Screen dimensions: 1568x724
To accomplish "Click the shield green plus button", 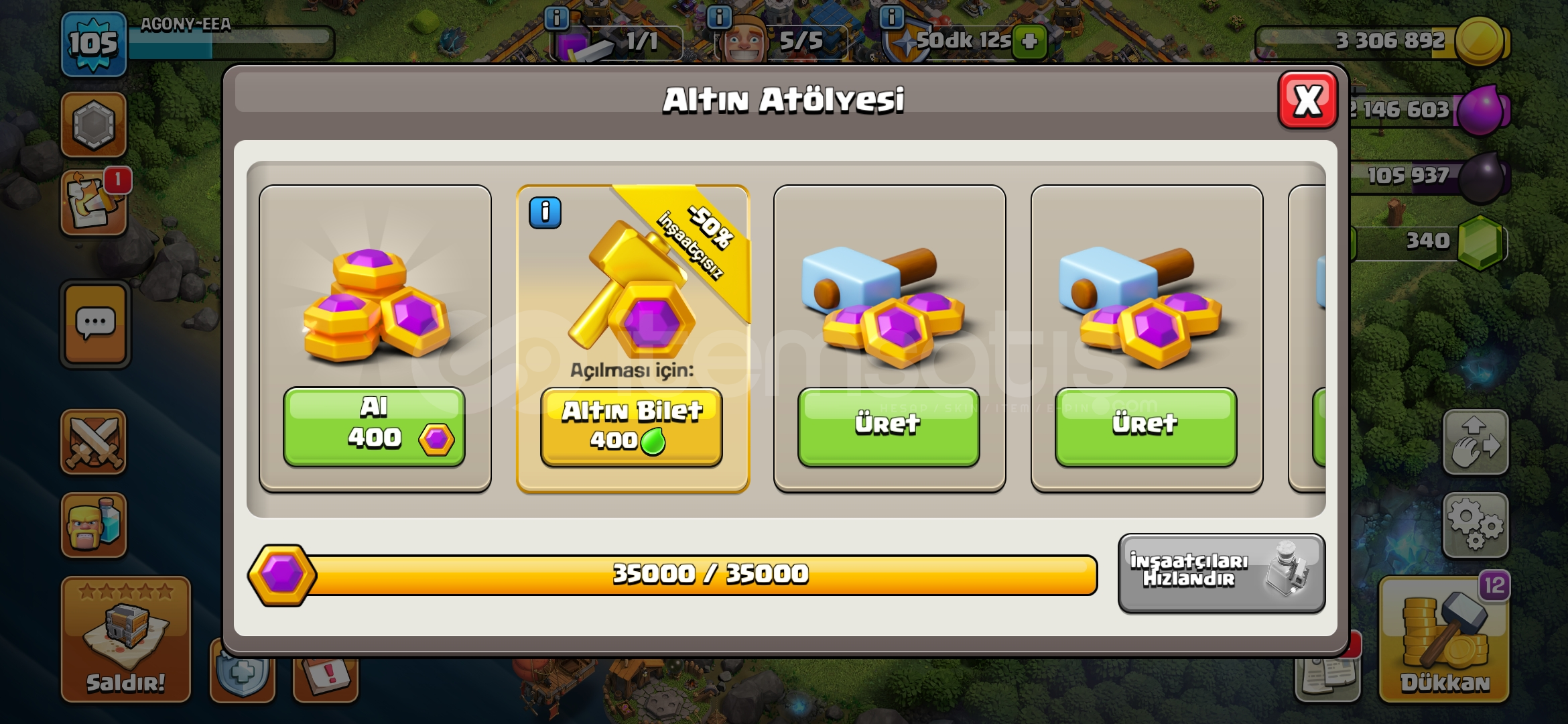I will 1029,42.
